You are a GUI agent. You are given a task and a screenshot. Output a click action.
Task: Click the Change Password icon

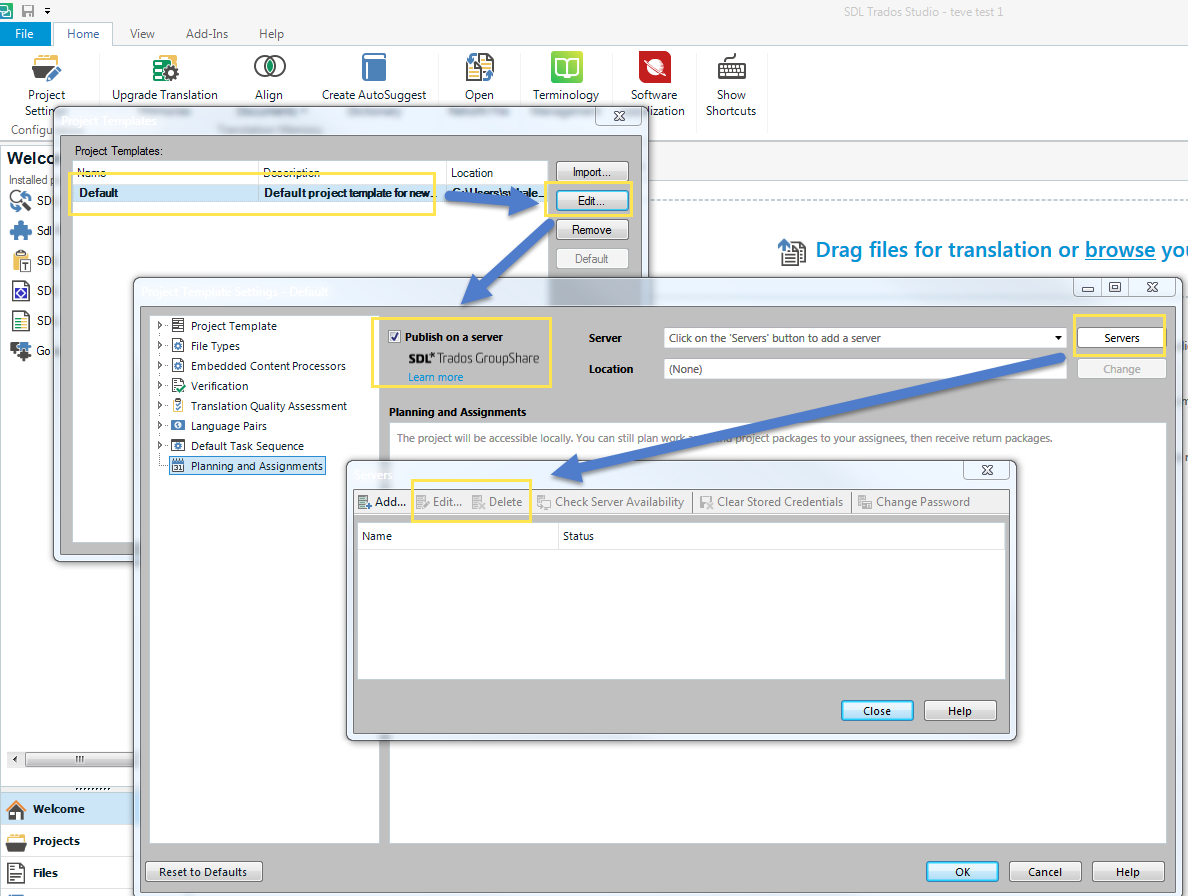(864, 501)
